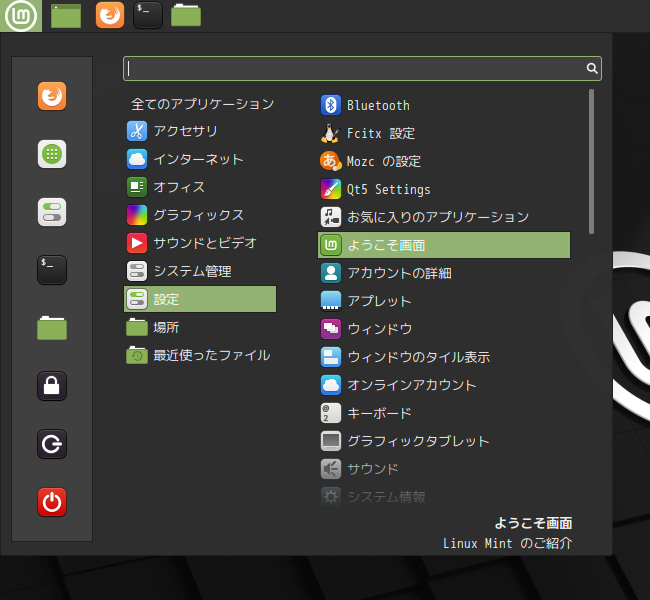Open サウンドとビデオ category
The height and width of the screenshot is (600, 650).
click(200, 243)
